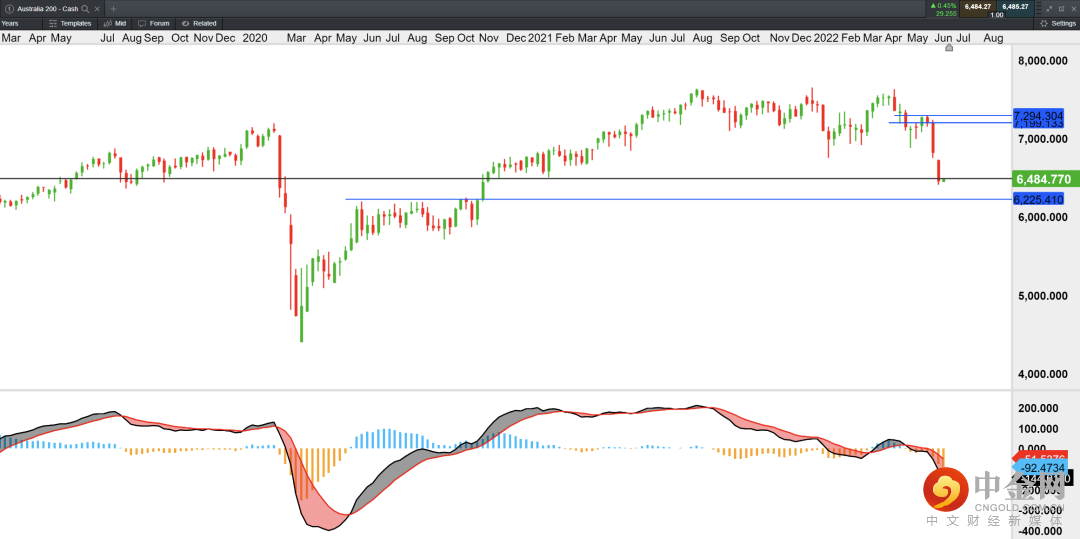Image resolution: width=1080 pixels, height=539 pixels.
Task: Close the chart window with the X
Action: coord(1073,8)
